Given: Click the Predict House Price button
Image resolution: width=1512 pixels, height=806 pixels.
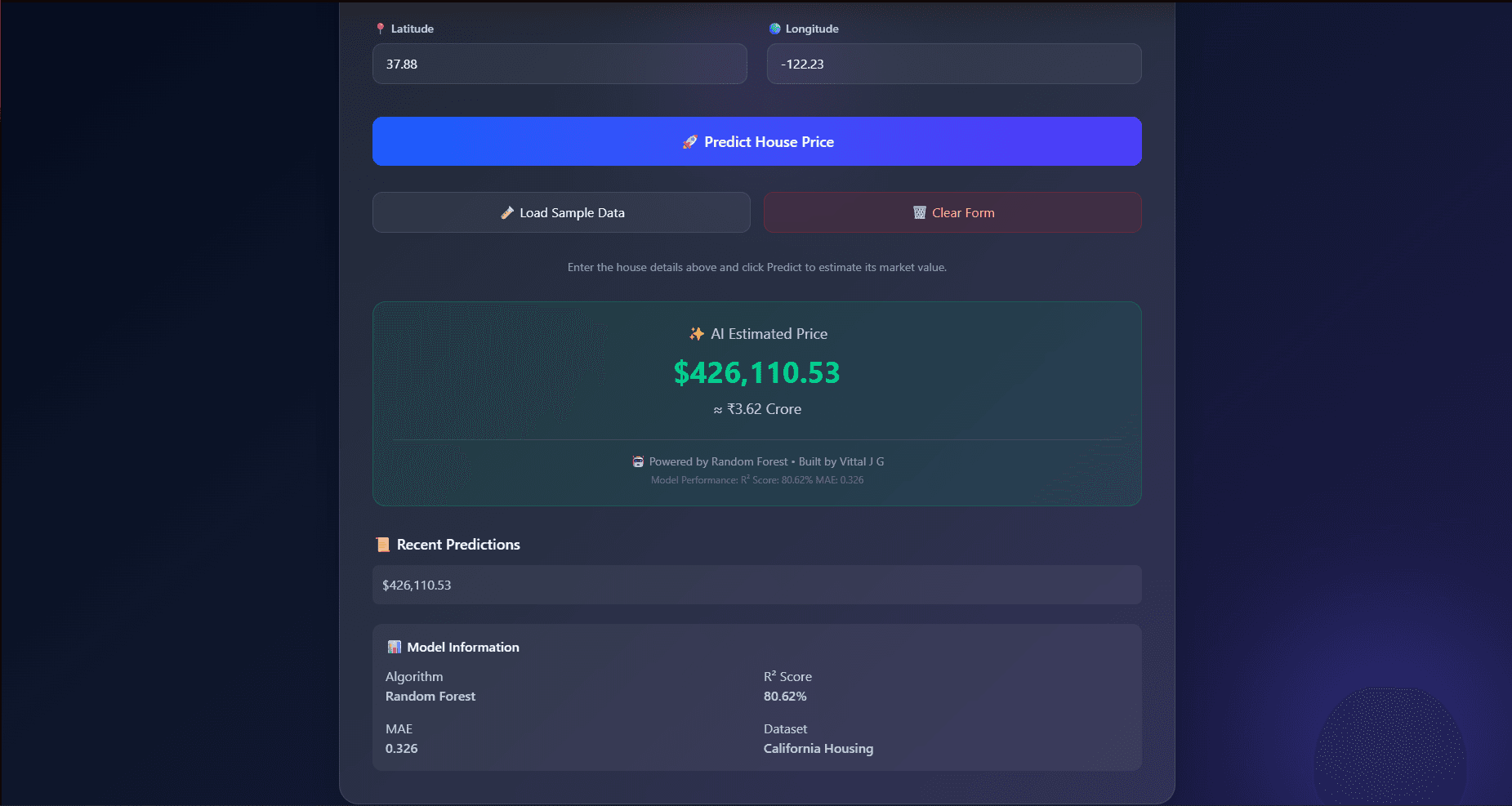Looking at the screenshot, I should click(x=757, y=141).
